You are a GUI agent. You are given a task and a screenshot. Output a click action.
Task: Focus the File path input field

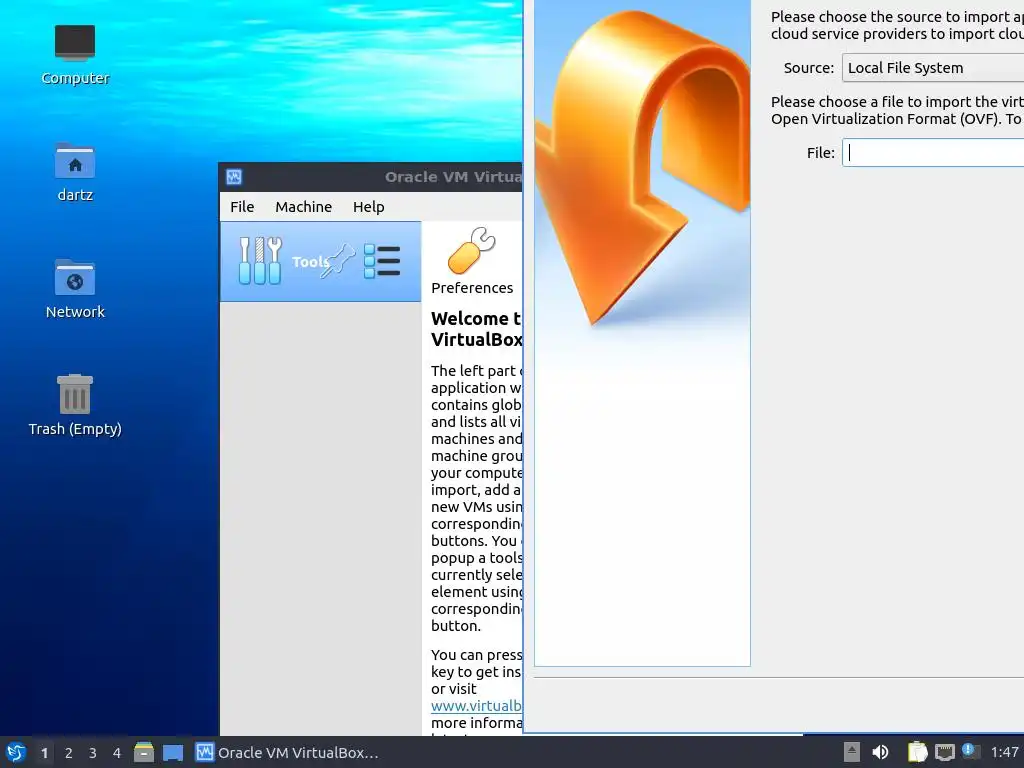pyautogui.click(x=933, y=153)
